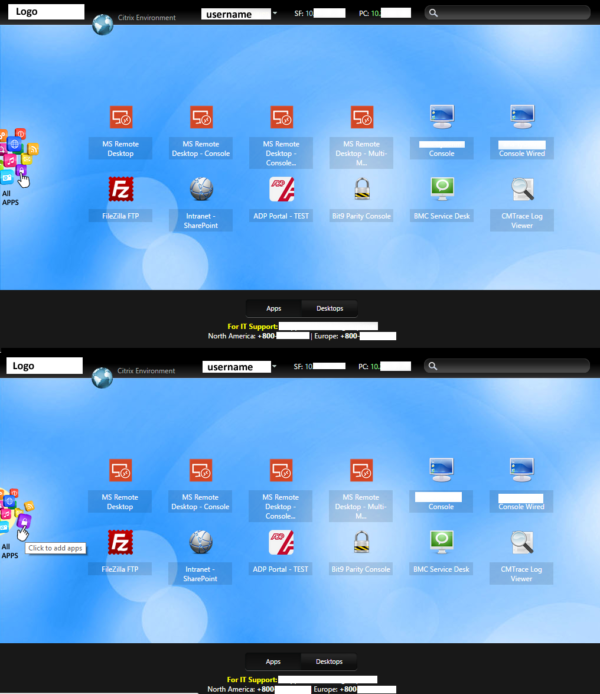
Task: Click 'For IT Support:' text in top screenshot
Action: tap(253, 327)
